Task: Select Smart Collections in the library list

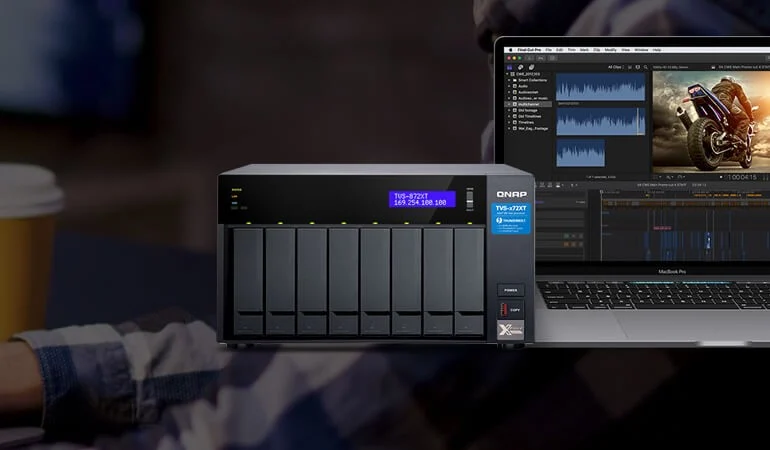Action: pos(533,80)
